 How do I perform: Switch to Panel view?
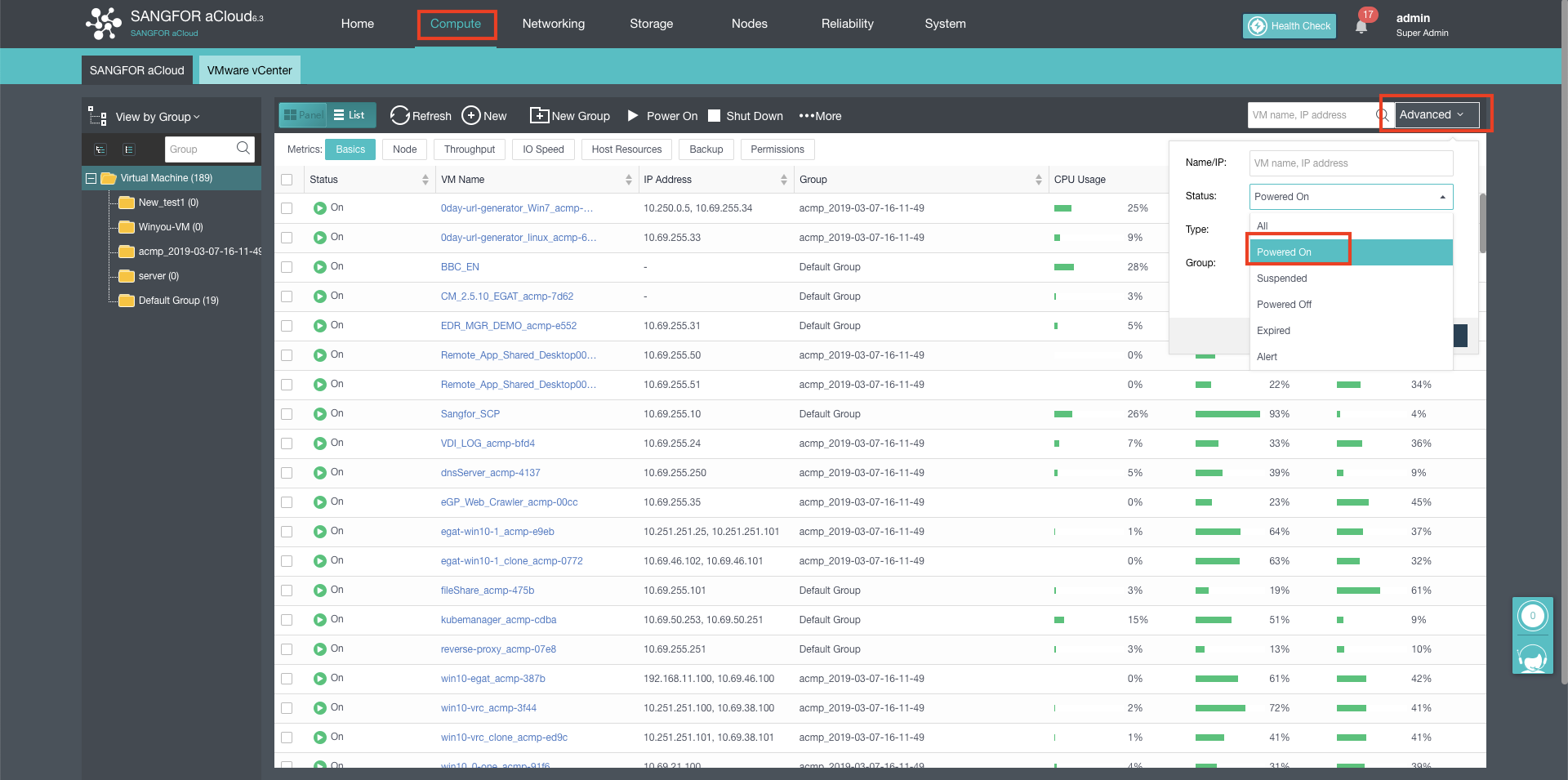pos(303,115)
